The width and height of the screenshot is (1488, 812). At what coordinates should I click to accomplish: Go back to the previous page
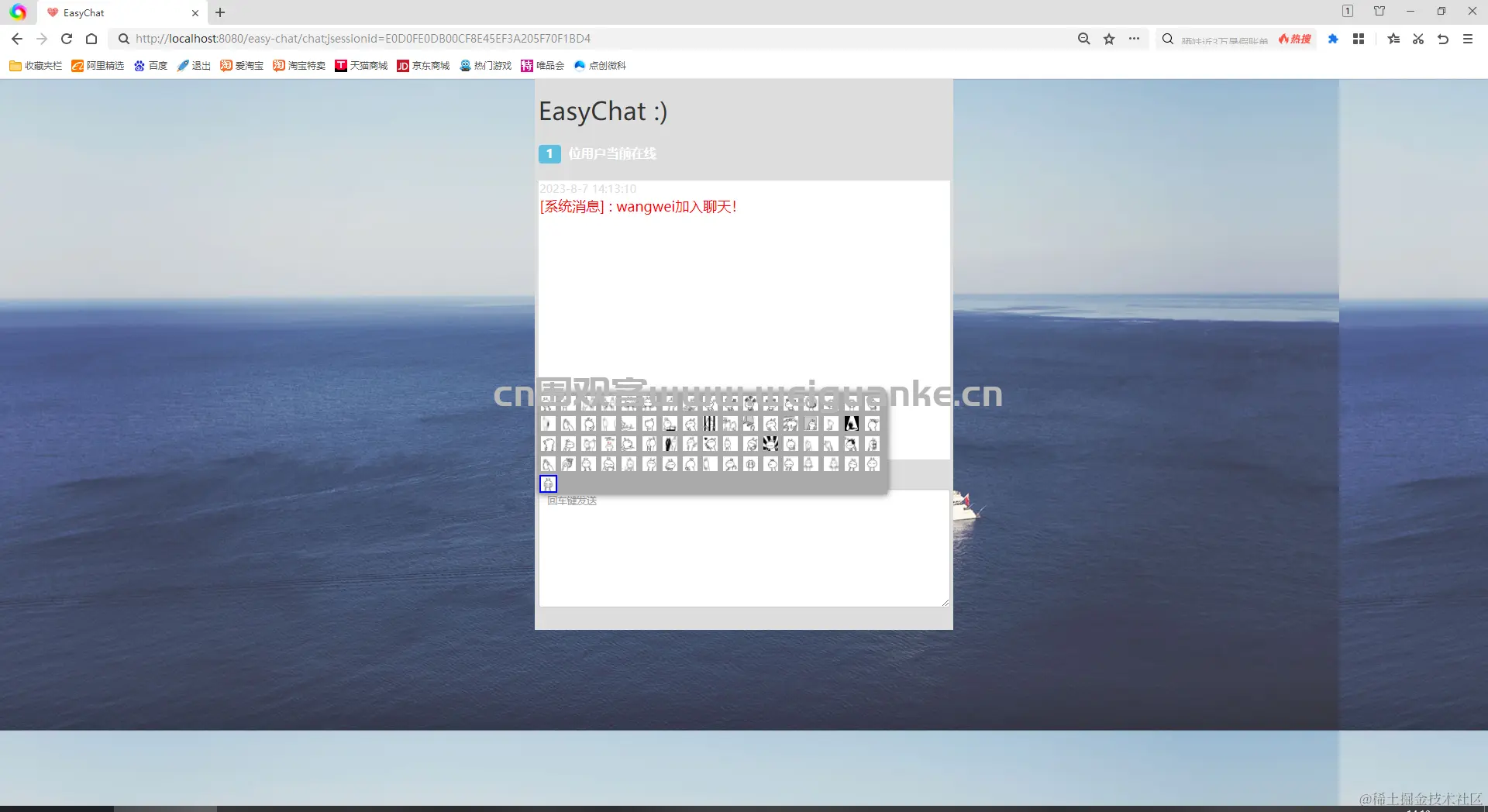coord(17,39)
